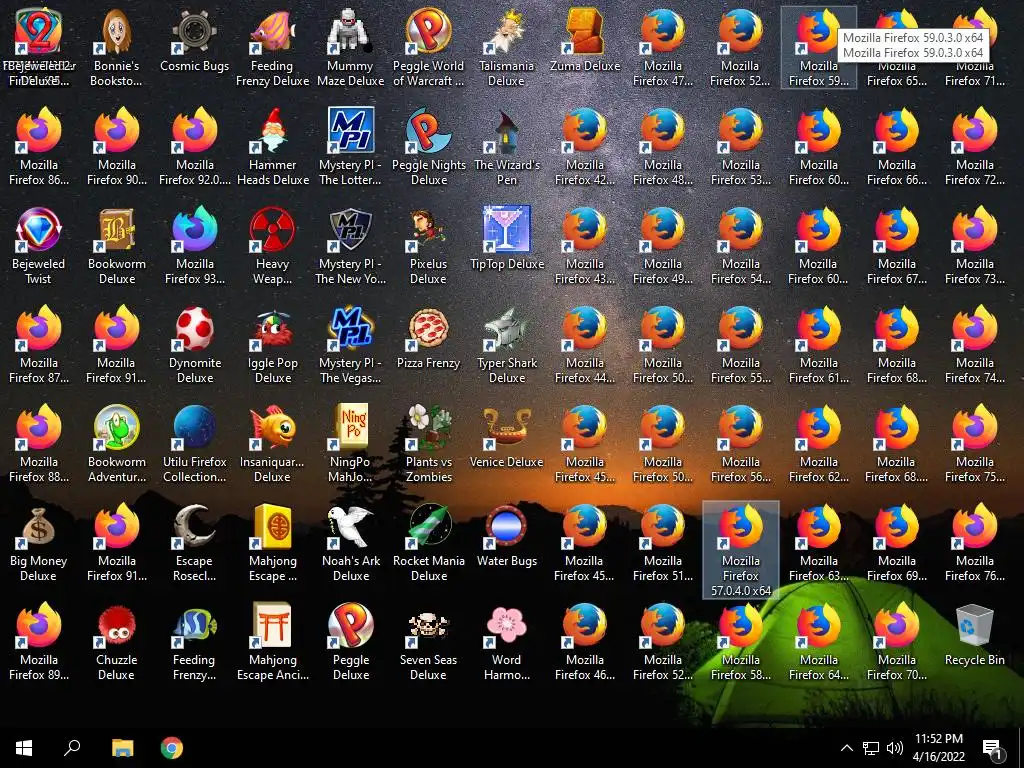Screen dimensions: 1024x768
Task: Open the Windows Start menu
Action: 24,748
